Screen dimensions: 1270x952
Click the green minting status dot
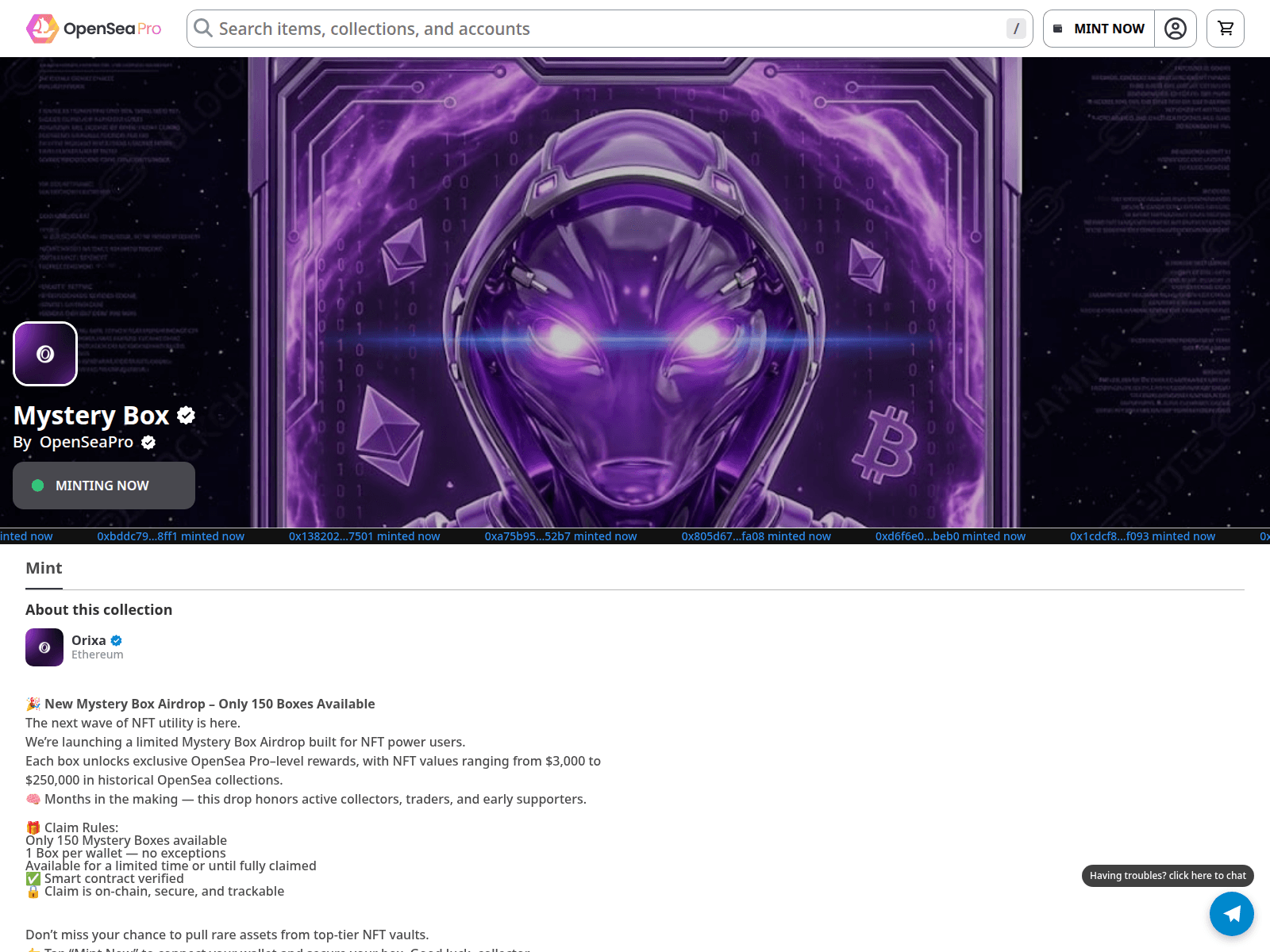(x=37, y=486)
